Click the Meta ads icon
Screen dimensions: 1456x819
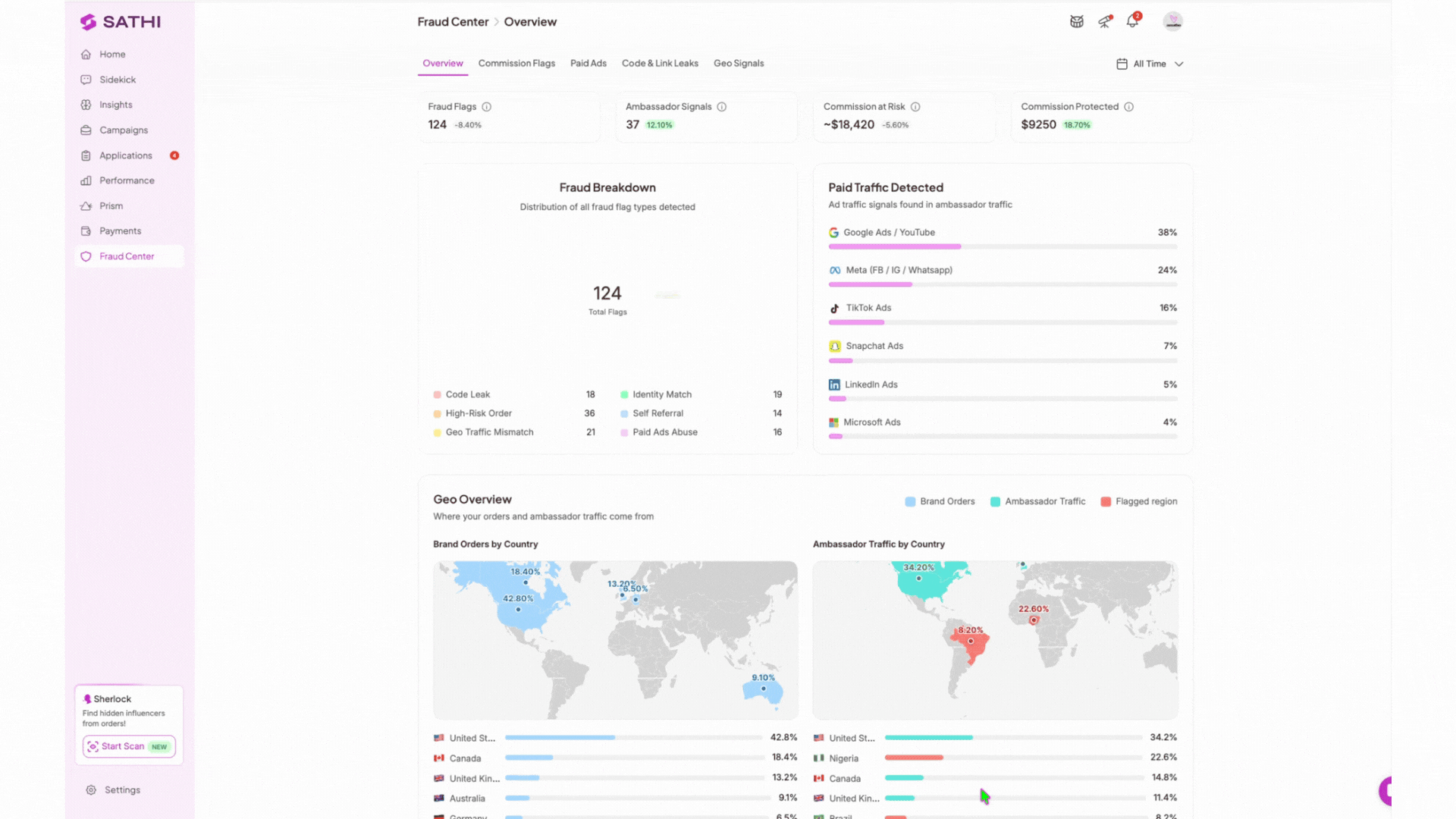835,271
